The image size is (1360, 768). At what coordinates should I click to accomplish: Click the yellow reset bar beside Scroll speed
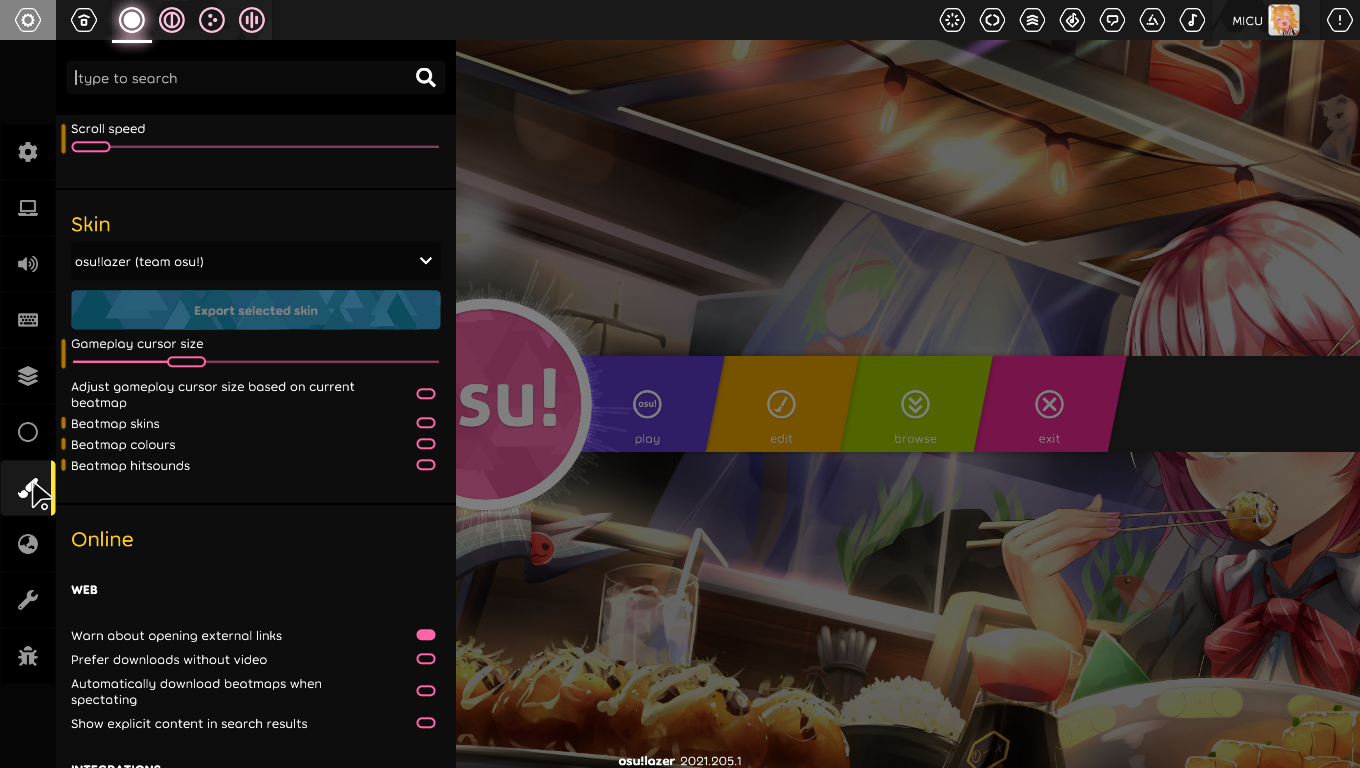pyautogui.click(x=64, y=138)
